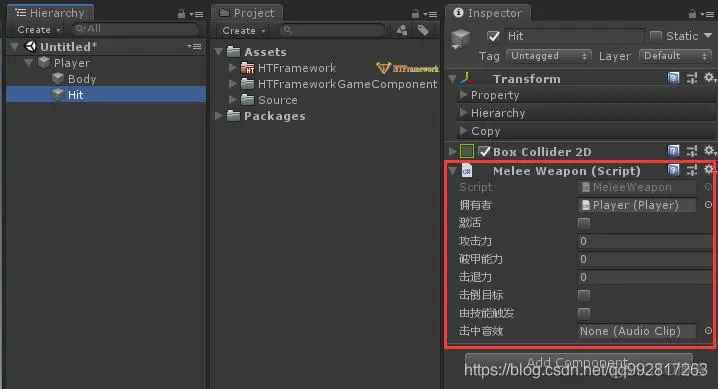Click the Player (Player) object reference field
This screenshot has width=718, height=389.
click(x=637, y=205)
